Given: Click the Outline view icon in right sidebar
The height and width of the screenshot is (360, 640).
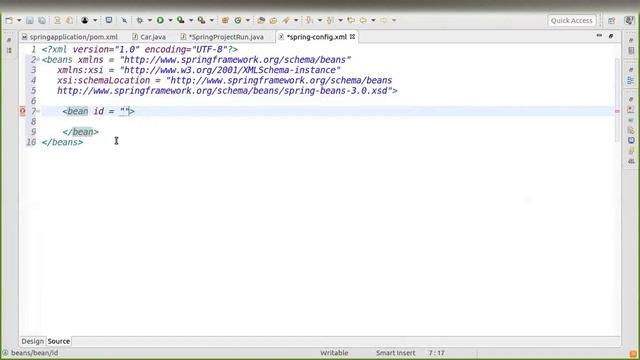Looking at the screenshot, I should [x=631, y=80].
